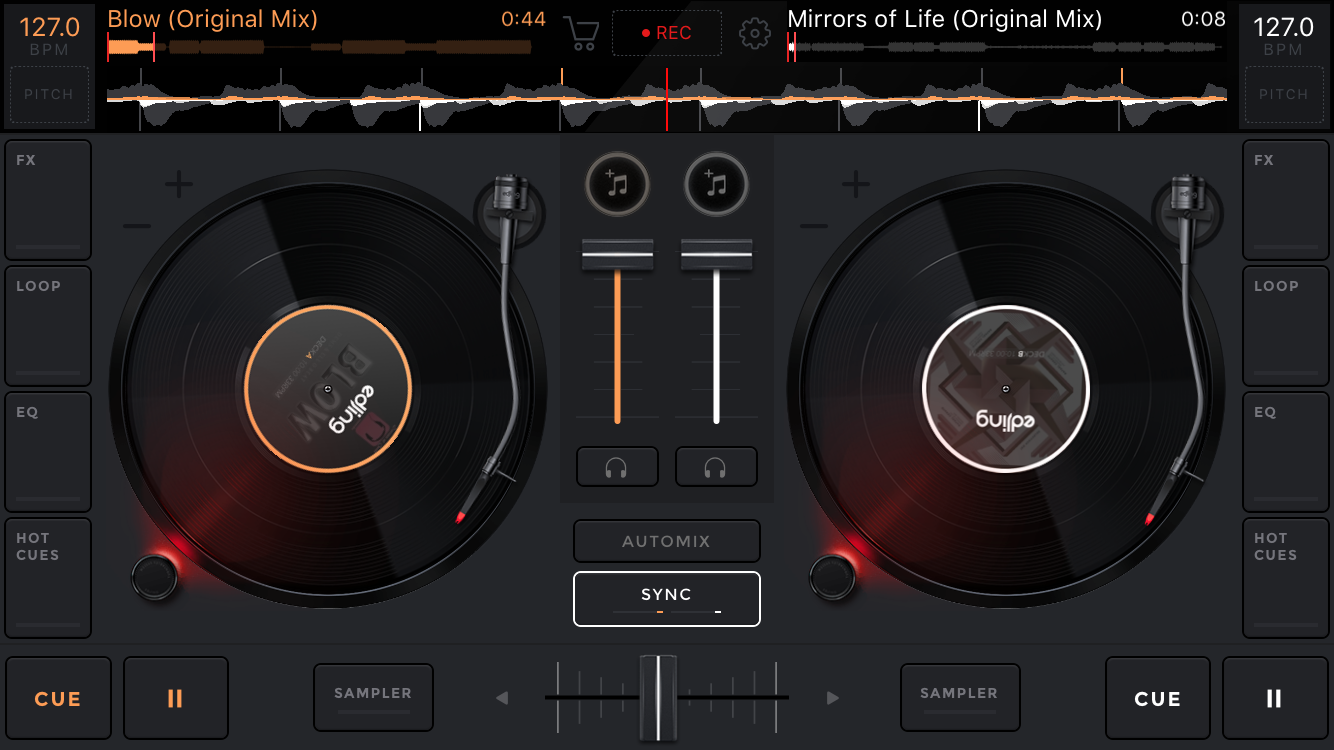Open the left SAMPLER panel
The height and width of the screenshot is (750, 1334).
tap(373, 697)
